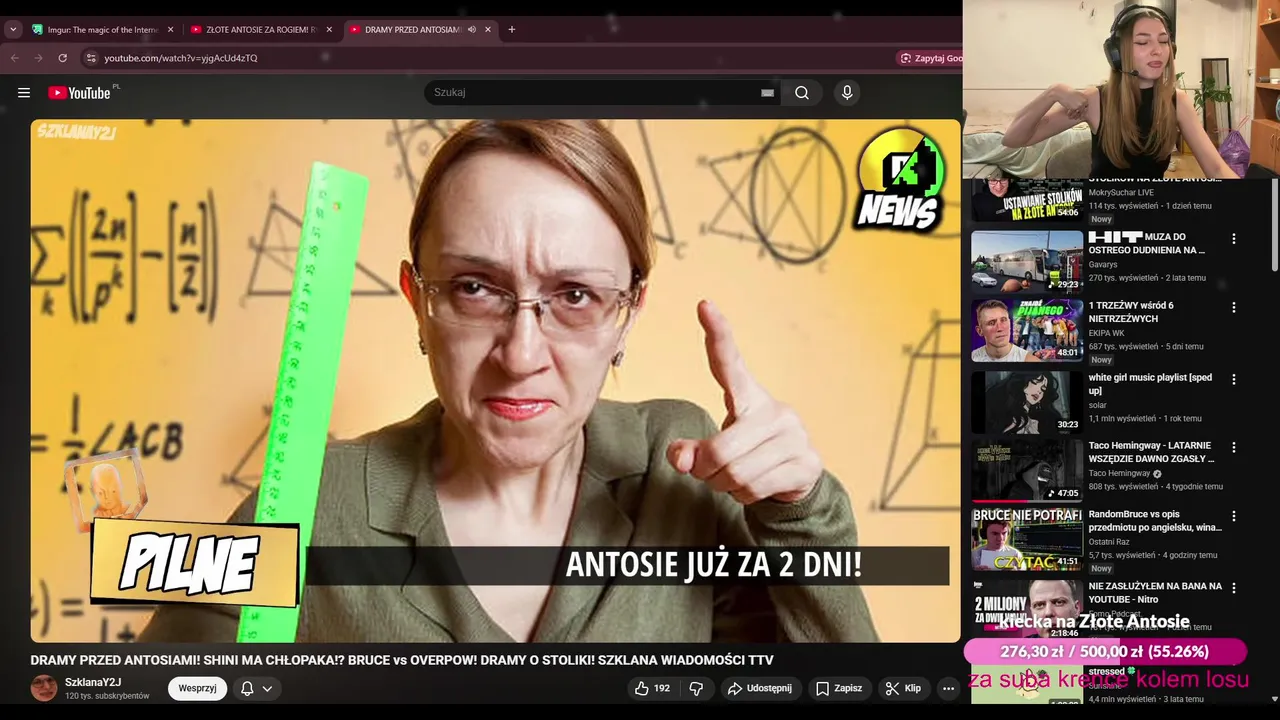Open options menu for HIT MUZA video
This screenshot has width=1280, height=720.
(1233, 239)
